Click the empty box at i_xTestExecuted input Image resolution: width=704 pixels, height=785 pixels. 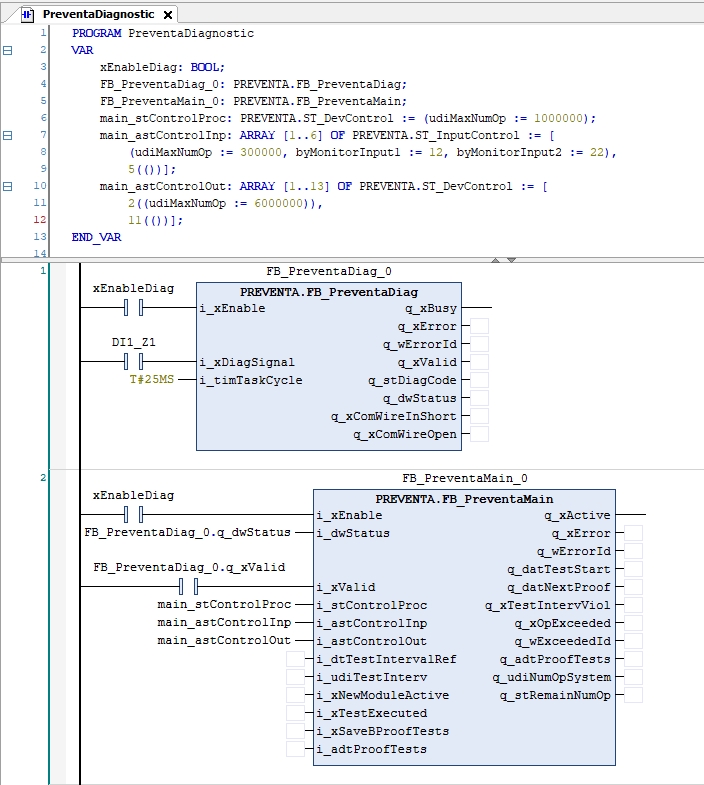[295, 713]
